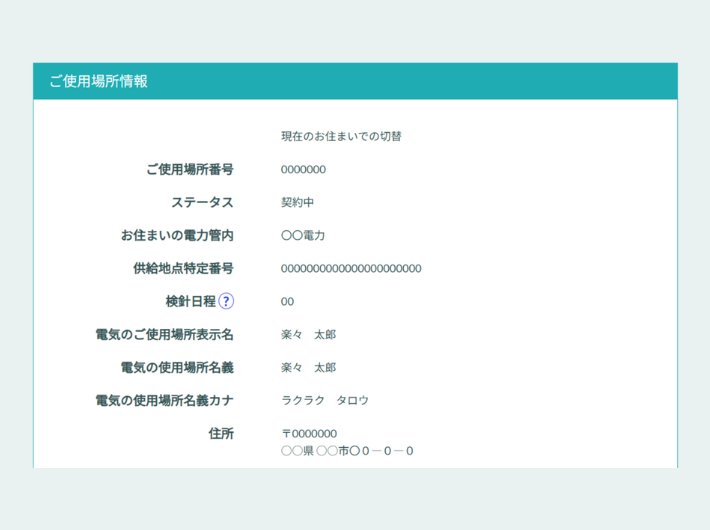Select 楽々 太郎 in the 名義 row
Screen dimensions: 710x530
(x=308, y=368)
